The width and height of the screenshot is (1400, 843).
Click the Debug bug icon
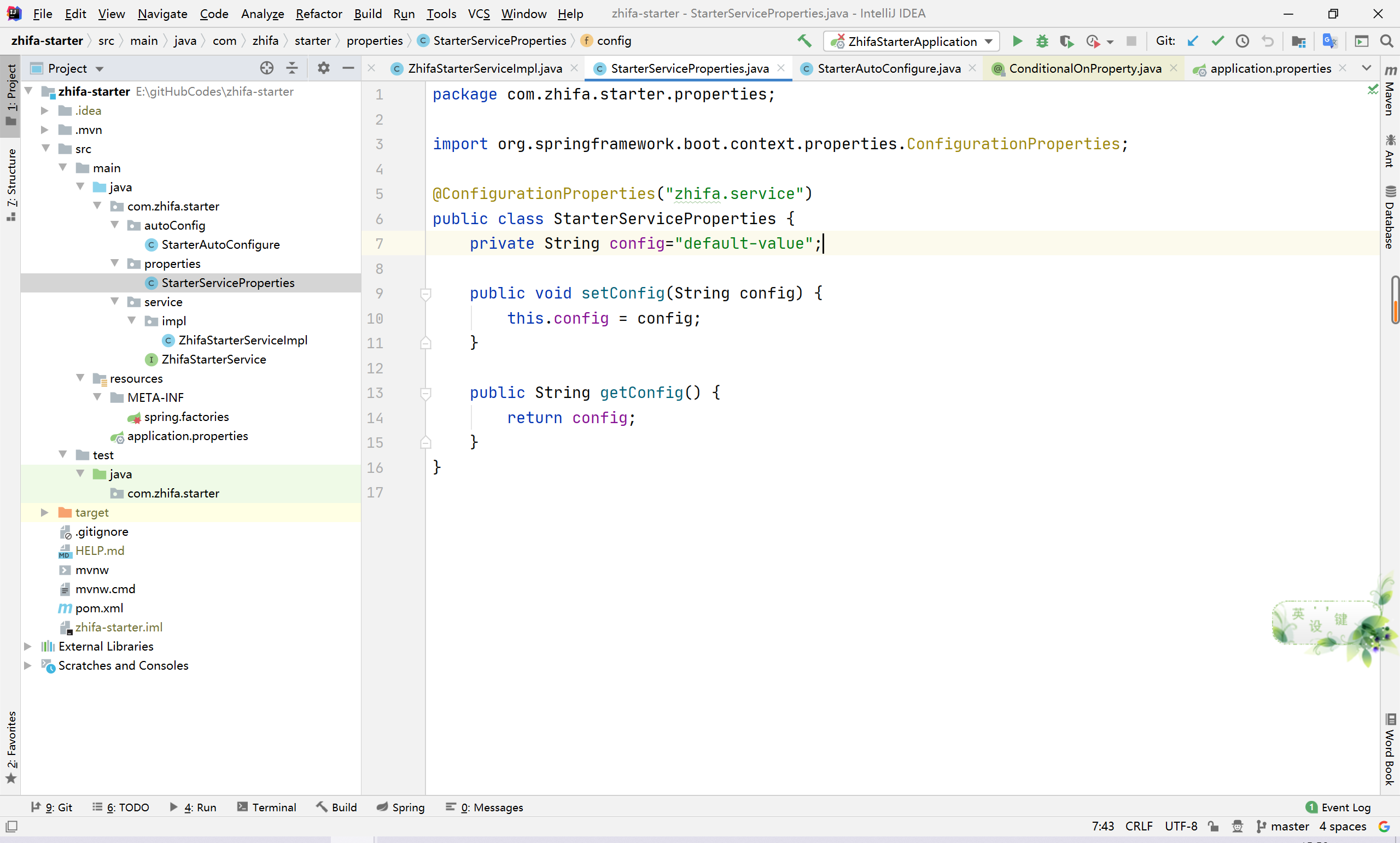[1041, 41]
